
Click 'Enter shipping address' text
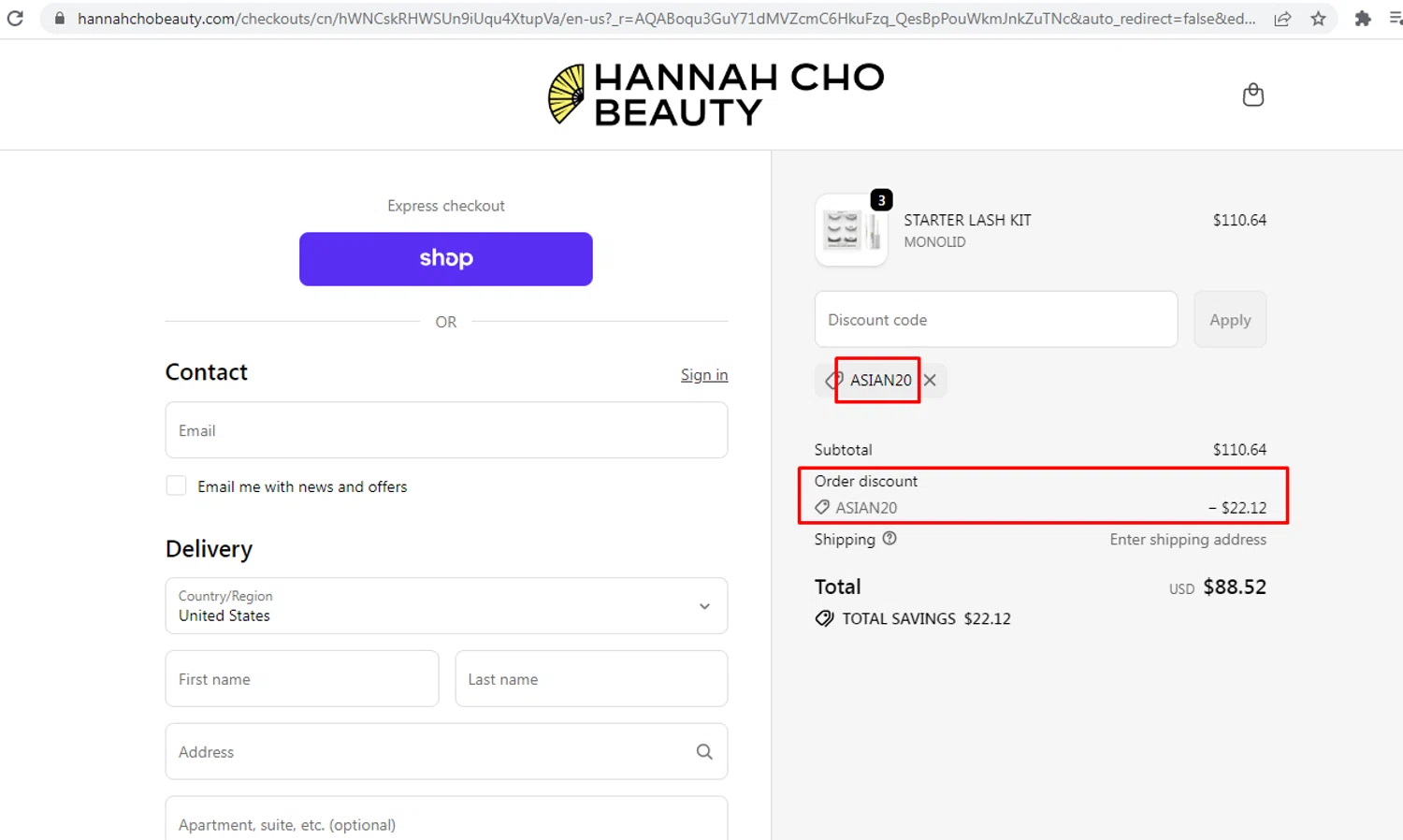(1188, 540)
